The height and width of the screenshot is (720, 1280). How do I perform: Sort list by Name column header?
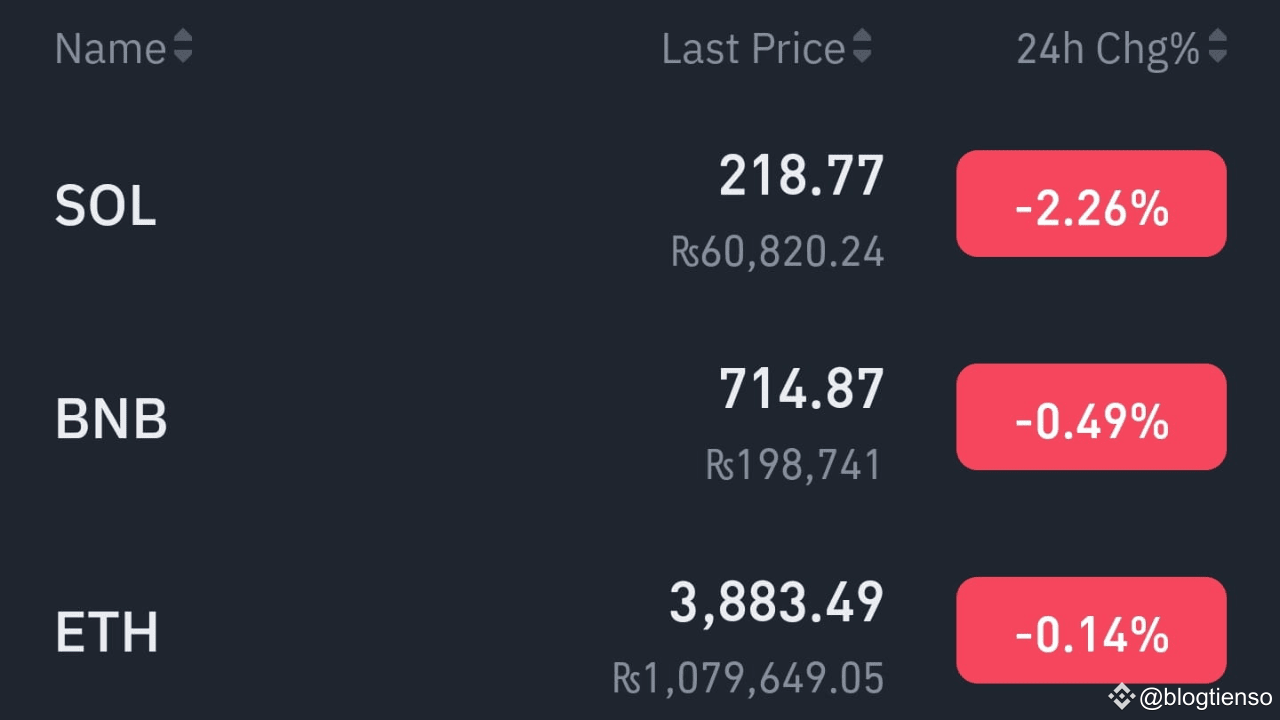[x=110, y=48]
